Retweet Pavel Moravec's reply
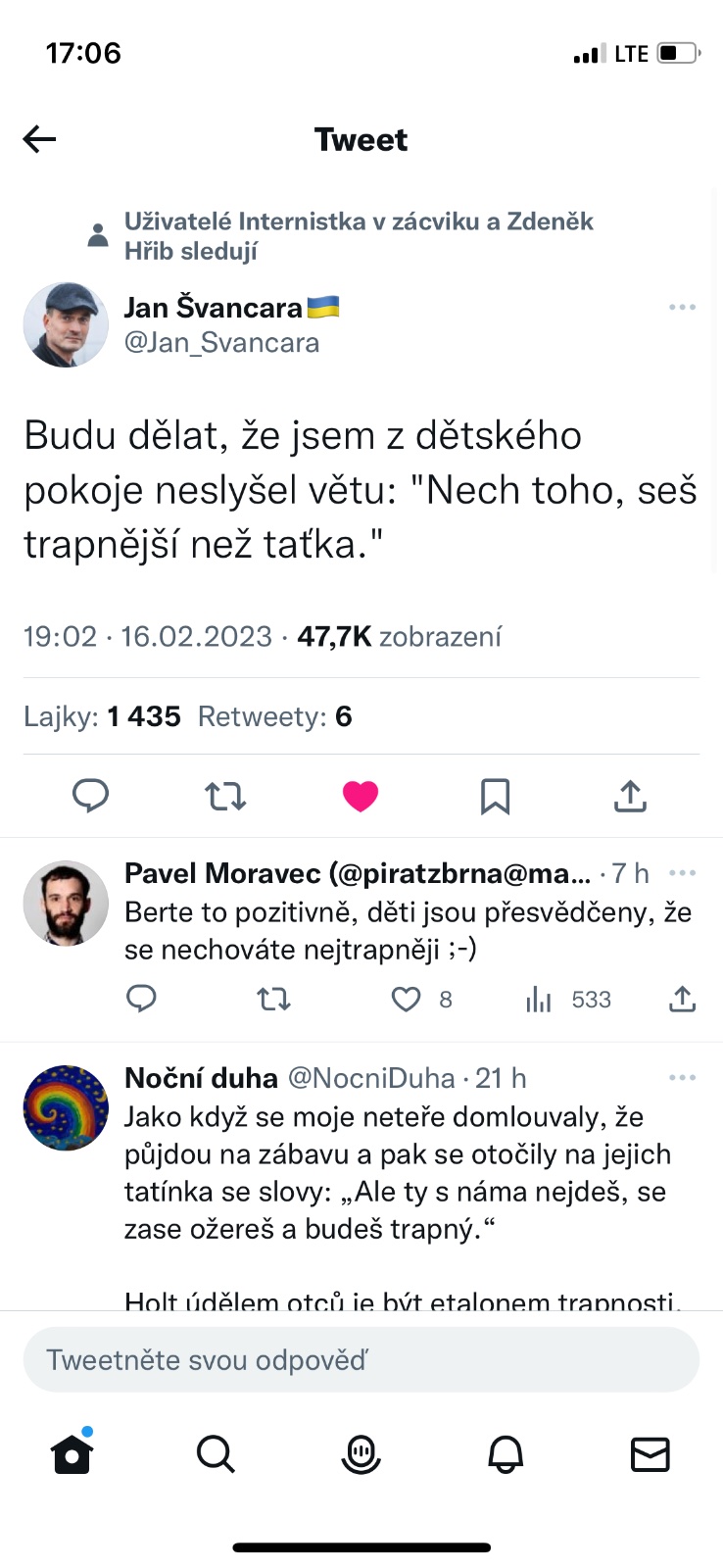 (273, 1000)
